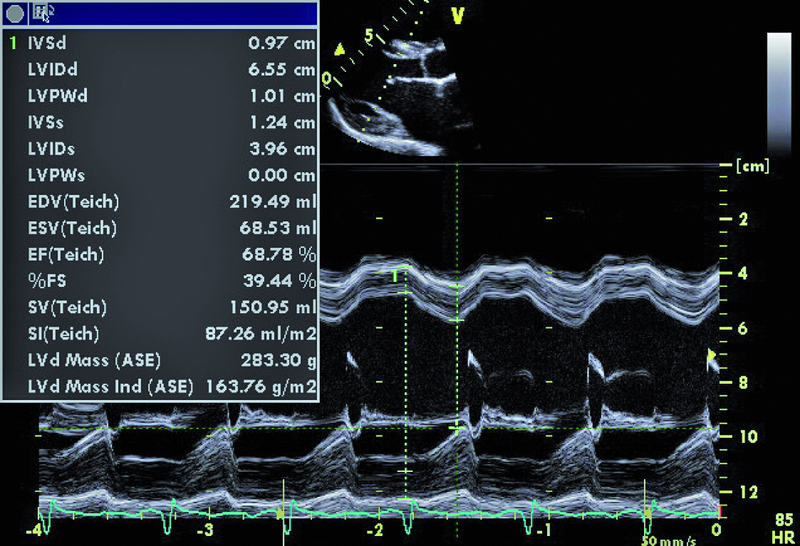Choose the %FS measurement line

point(160,280)
